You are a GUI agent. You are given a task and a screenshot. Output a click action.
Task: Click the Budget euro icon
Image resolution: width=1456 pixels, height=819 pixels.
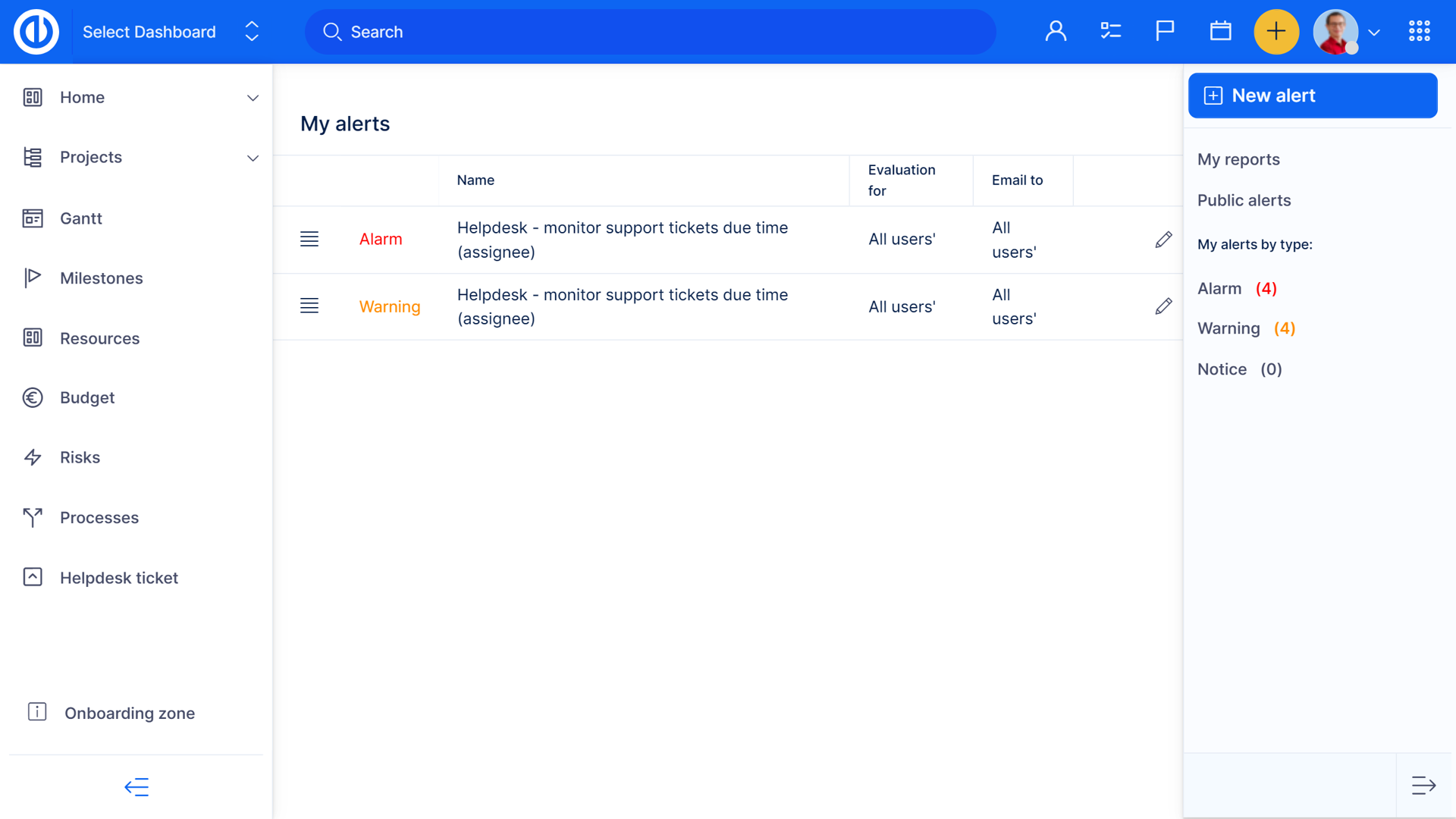pos(33,397)
